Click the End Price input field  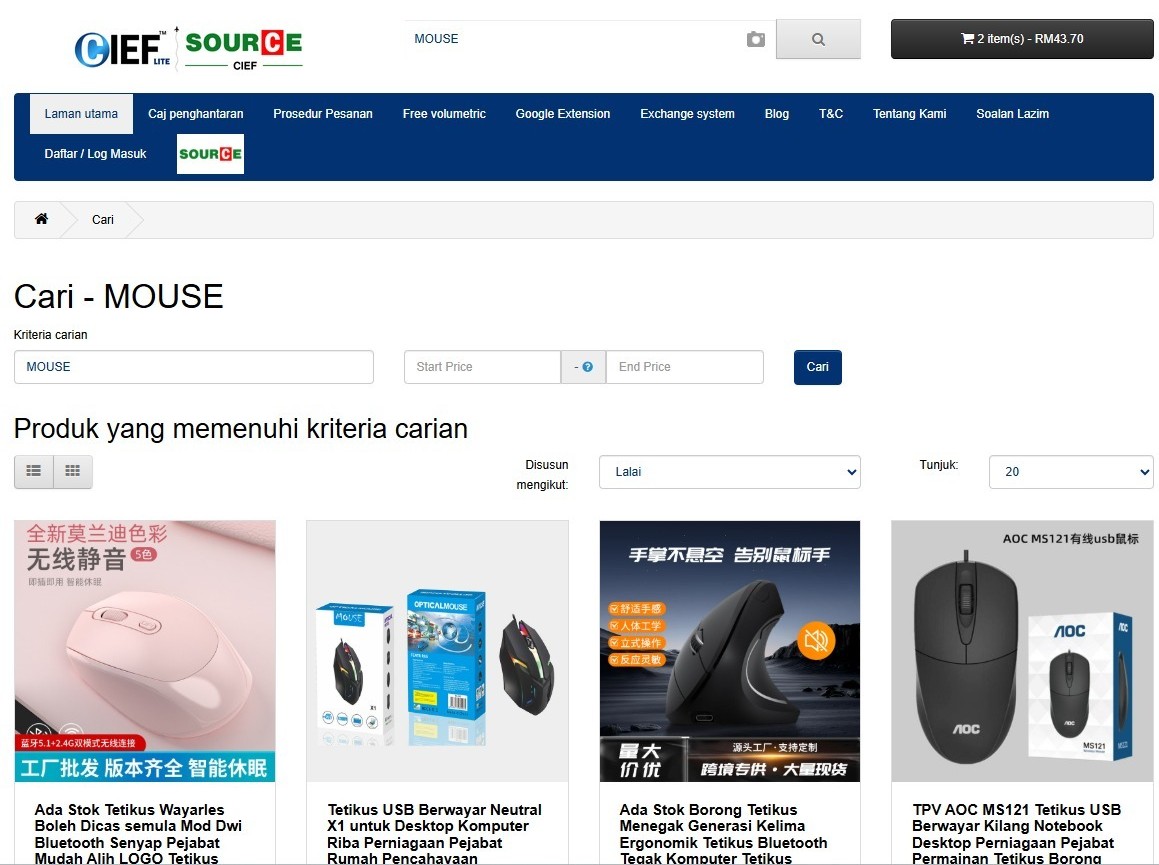(x=684, y=367)
